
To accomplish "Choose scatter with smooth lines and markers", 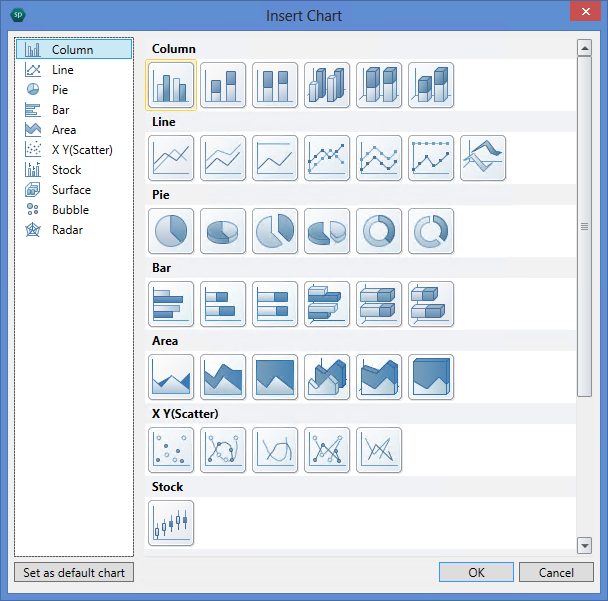I will (223, 450).
